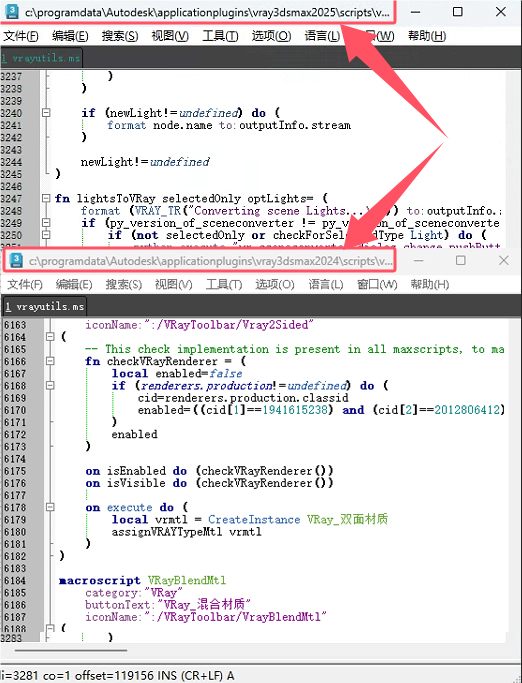Click the horizontal scrollbar thumb at the bottom
This screenshot has height=683, width=522.
[x=71, y=650]
